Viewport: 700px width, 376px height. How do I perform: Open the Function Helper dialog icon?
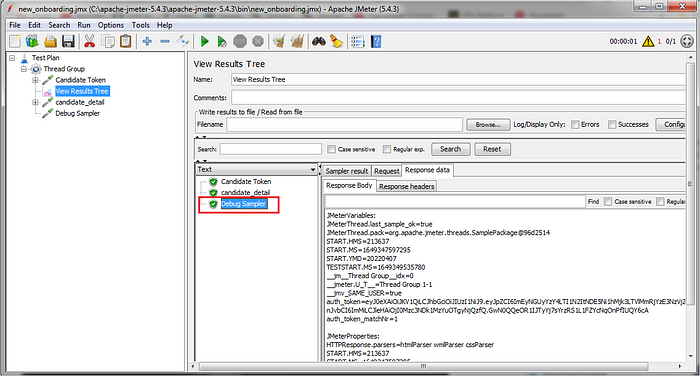[x=358, y=42]
